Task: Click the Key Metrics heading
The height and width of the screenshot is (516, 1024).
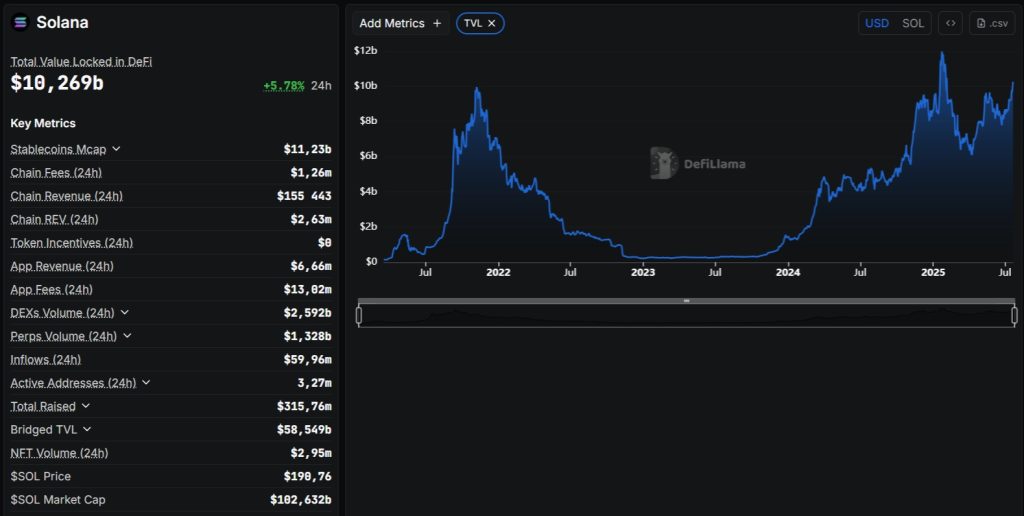Action: pos(43,123)
